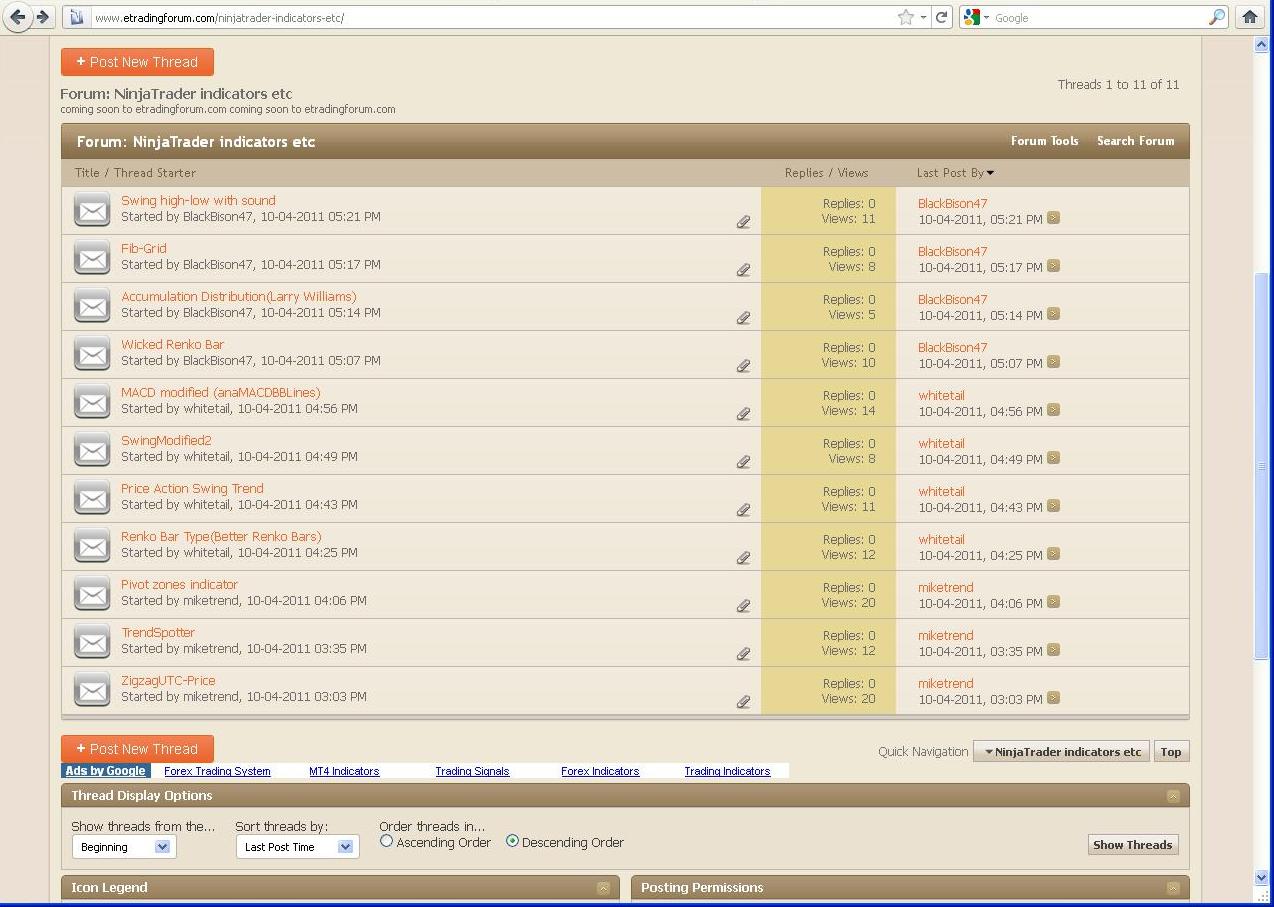Click Ads by Google label
This screenshot has width=1274, height=907.
pyautogui.click(x=106, y=771)
